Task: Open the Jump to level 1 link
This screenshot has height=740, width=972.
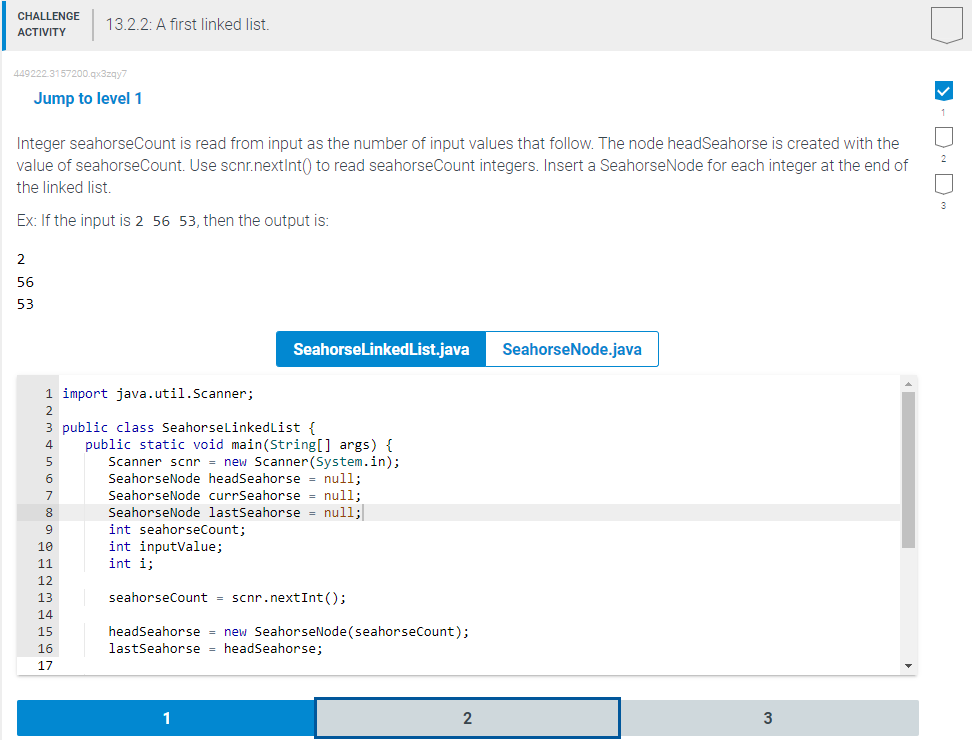Action: (x=88, y=98)
